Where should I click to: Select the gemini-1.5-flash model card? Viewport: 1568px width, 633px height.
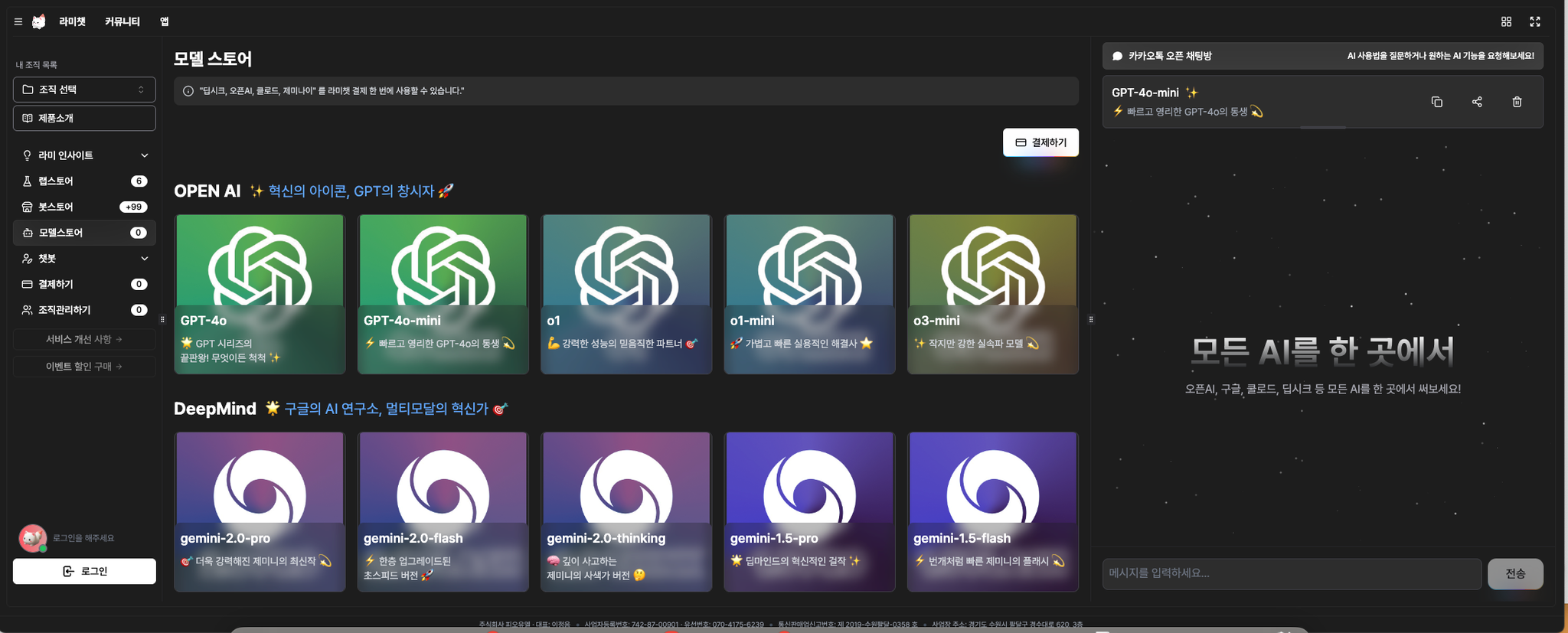tap(993, 511)
